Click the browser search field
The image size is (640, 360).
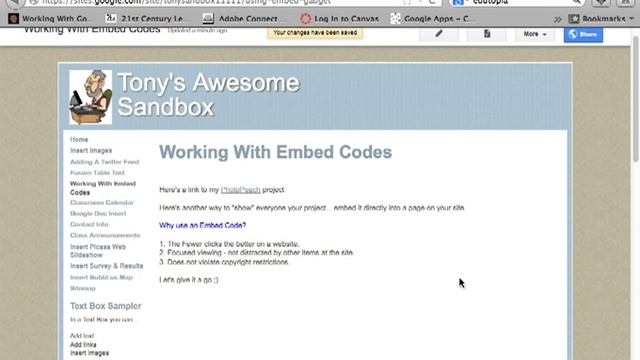point(518,2)
